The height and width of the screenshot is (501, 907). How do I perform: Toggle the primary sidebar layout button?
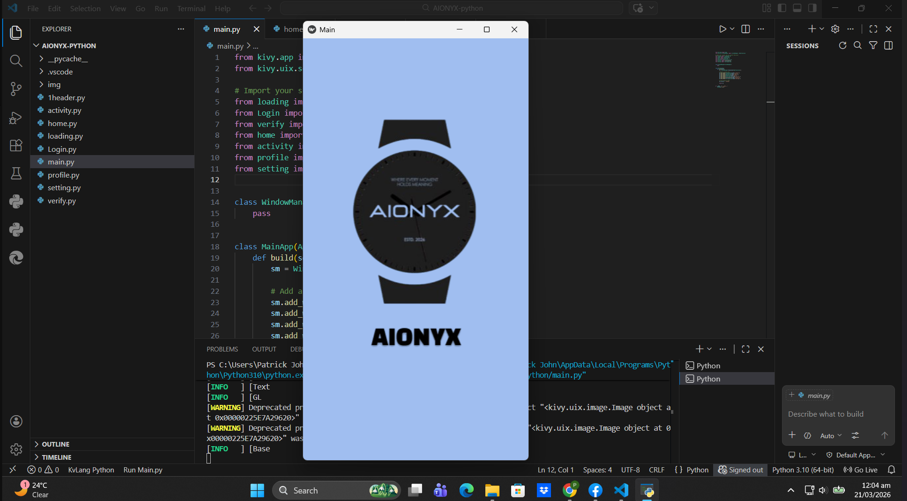click(782, 8)
